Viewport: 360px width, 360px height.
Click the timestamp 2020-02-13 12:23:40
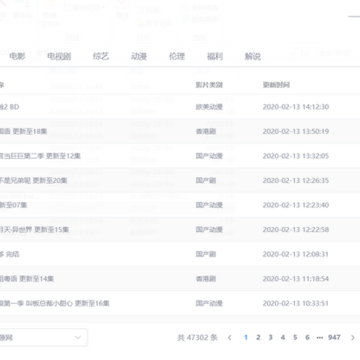click(296, 205)
